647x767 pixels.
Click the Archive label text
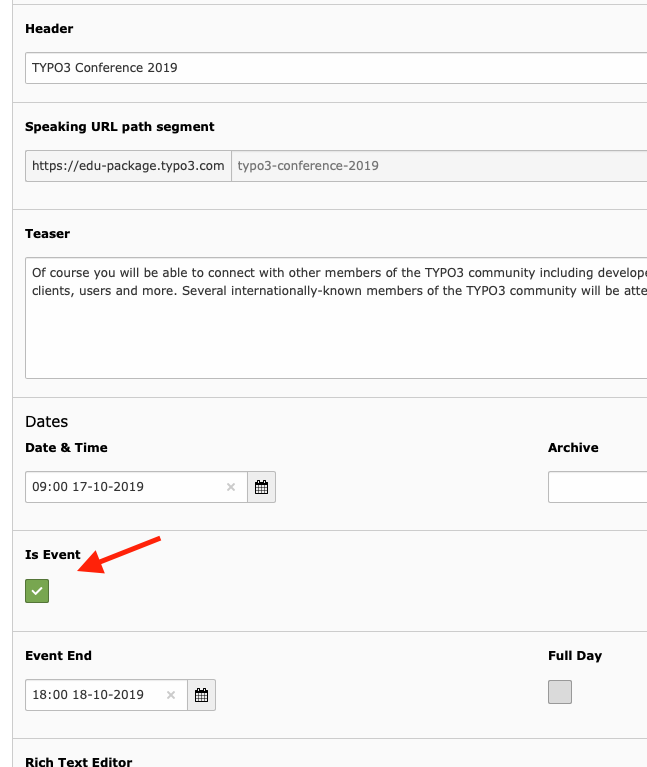click(x=573, y=448)
